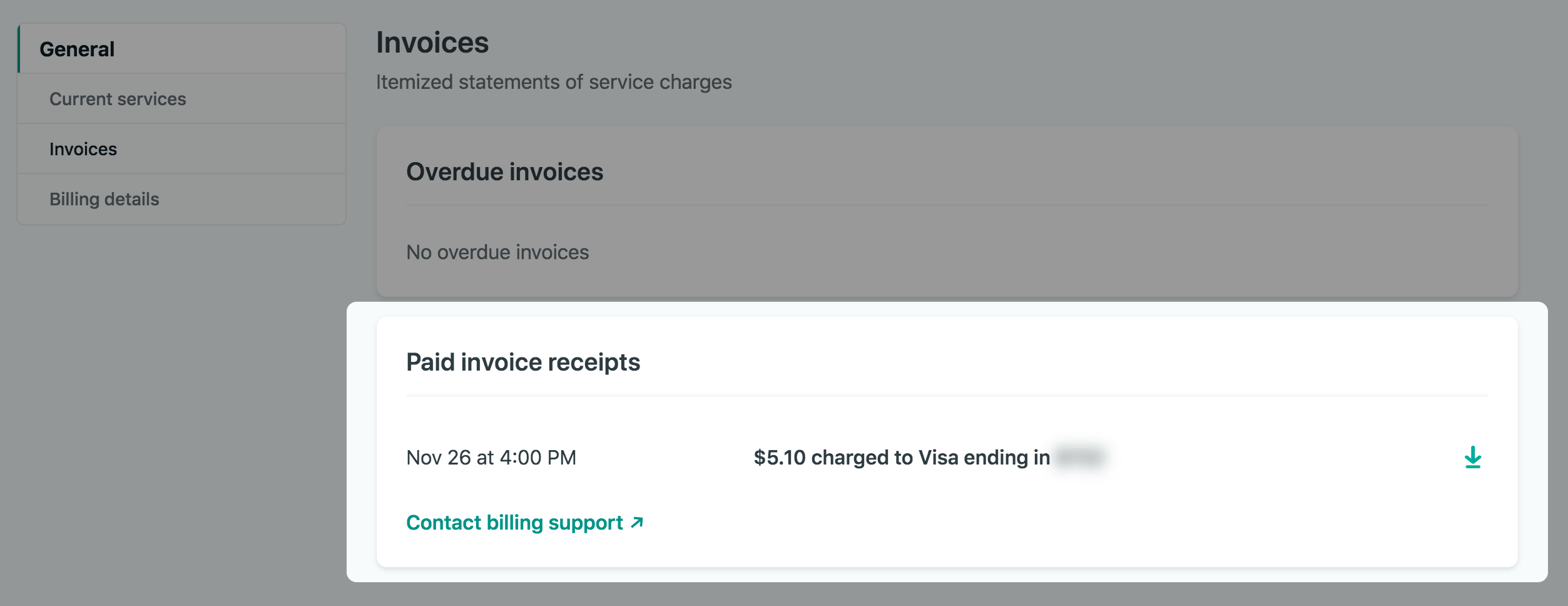This screenshot has width=1568, height=606.
Task: Go to Current services in the sidebar
Action: point(118,99)
